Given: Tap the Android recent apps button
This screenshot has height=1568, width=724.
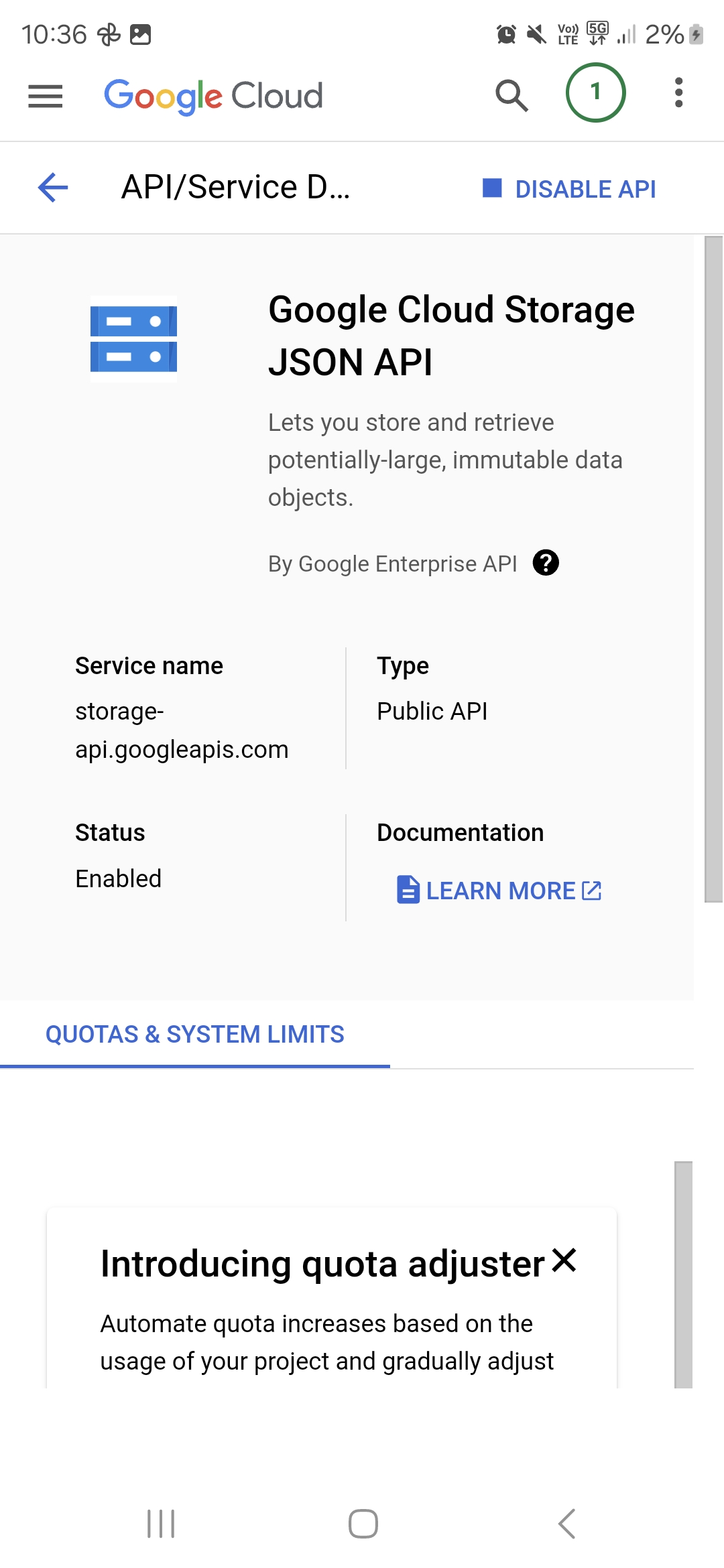Looking at the screenshot, I should 161,1524.
